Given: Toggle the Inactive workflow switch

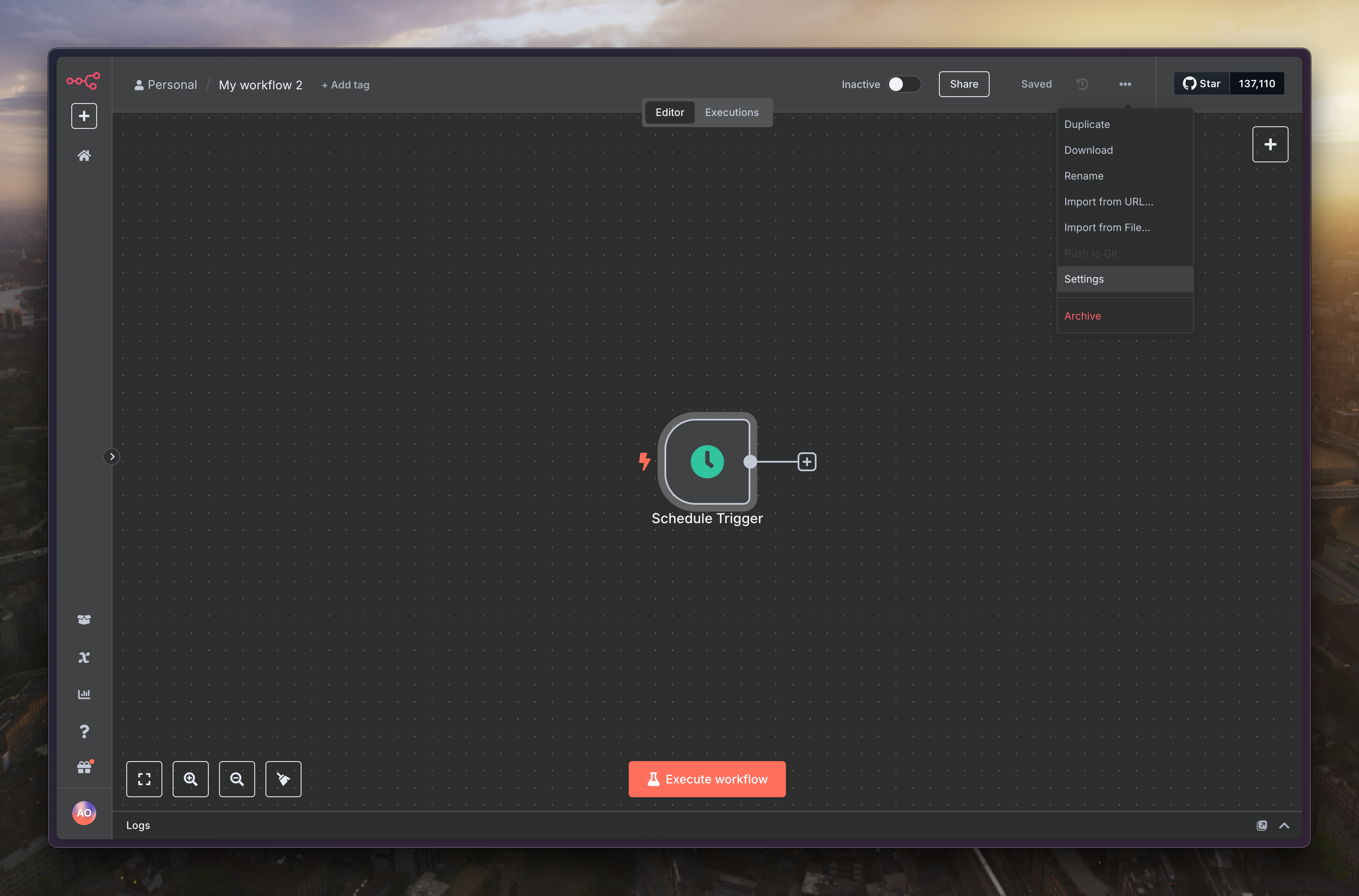Looking at the screenshot, I should click(904, 84).
